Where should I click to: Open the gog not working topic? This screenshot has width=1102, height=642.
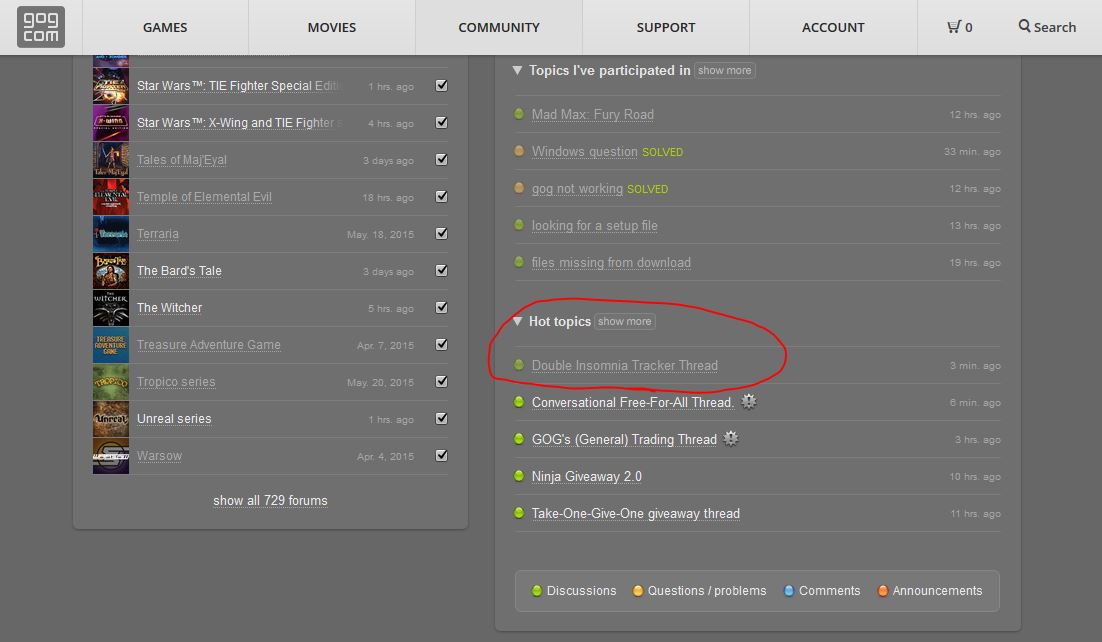(x=577, y=189)
